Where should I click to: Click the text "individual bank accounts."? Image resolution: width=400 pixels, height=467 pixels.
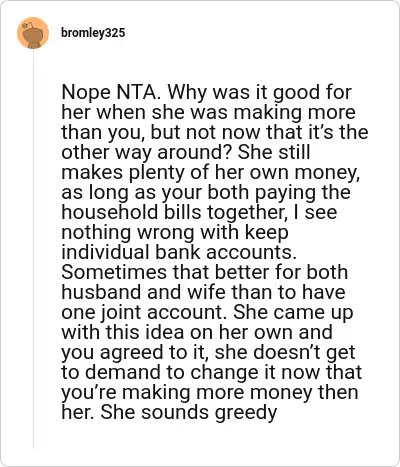[179, 252]
